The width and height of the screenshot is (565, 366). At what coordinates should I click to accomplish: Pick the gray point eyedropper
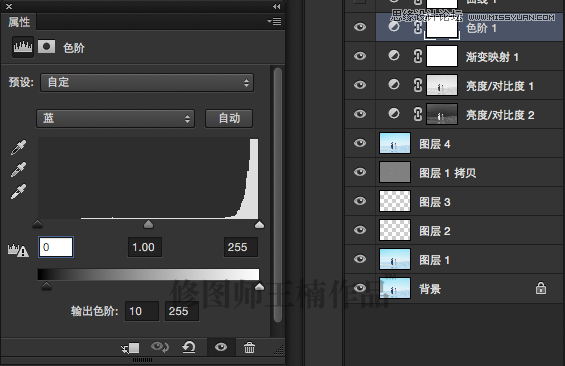tap(18, 169)
